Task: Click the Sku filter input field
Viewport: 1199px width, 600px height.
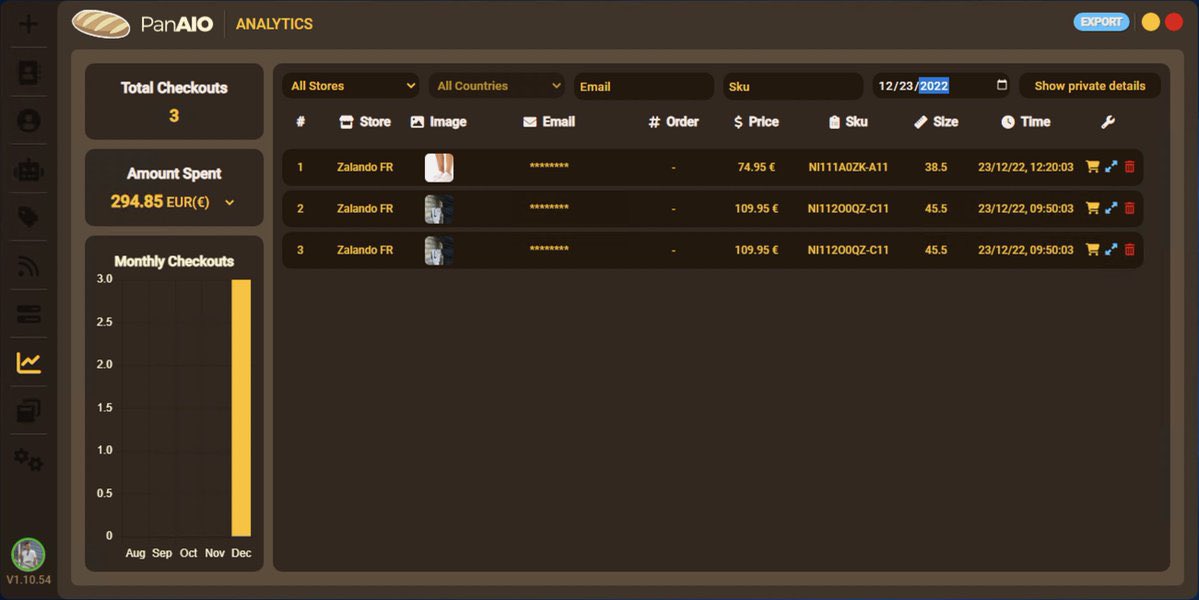Action: coord(793,86)
